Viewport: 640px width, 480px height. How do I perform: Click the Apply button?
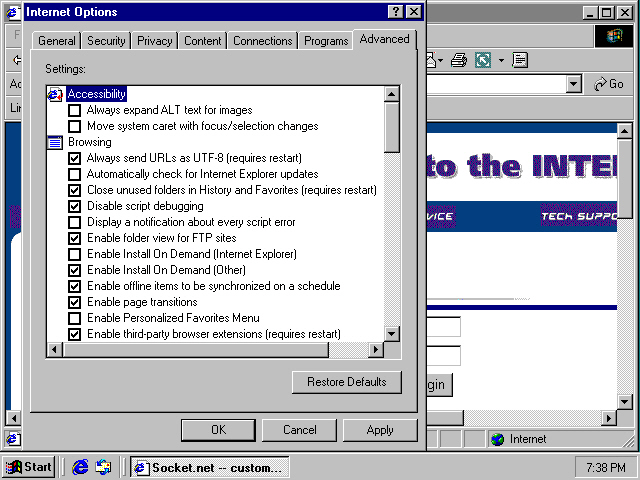point(380,430)
